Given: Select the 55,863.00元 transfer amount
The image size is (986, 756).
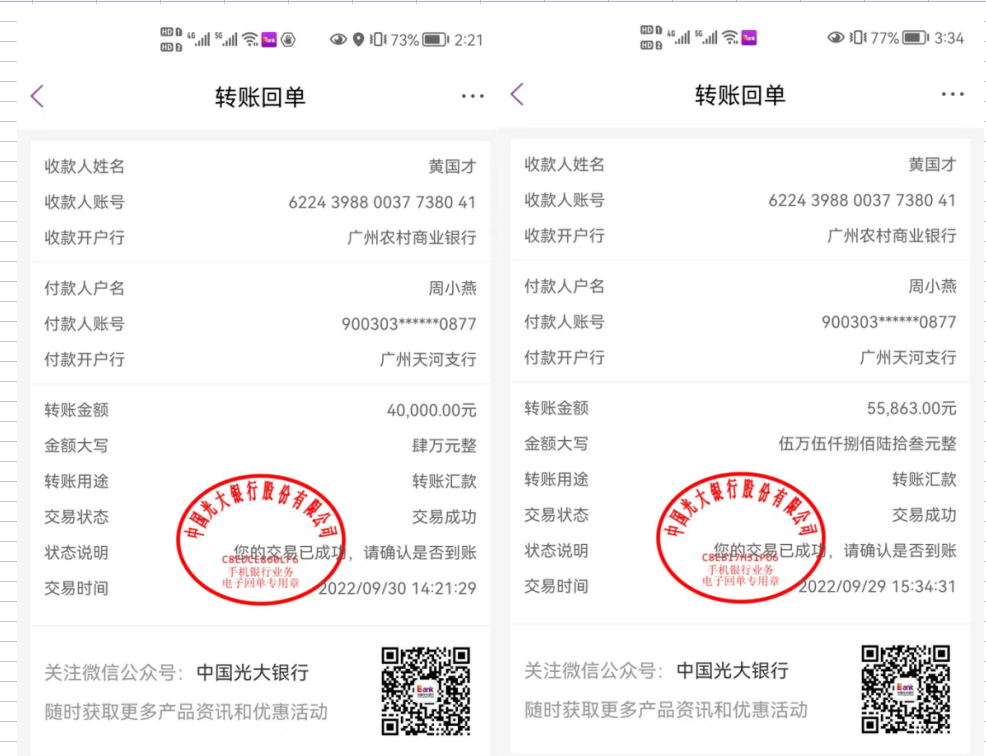Looking at the screenshot, I should [911, 408].
